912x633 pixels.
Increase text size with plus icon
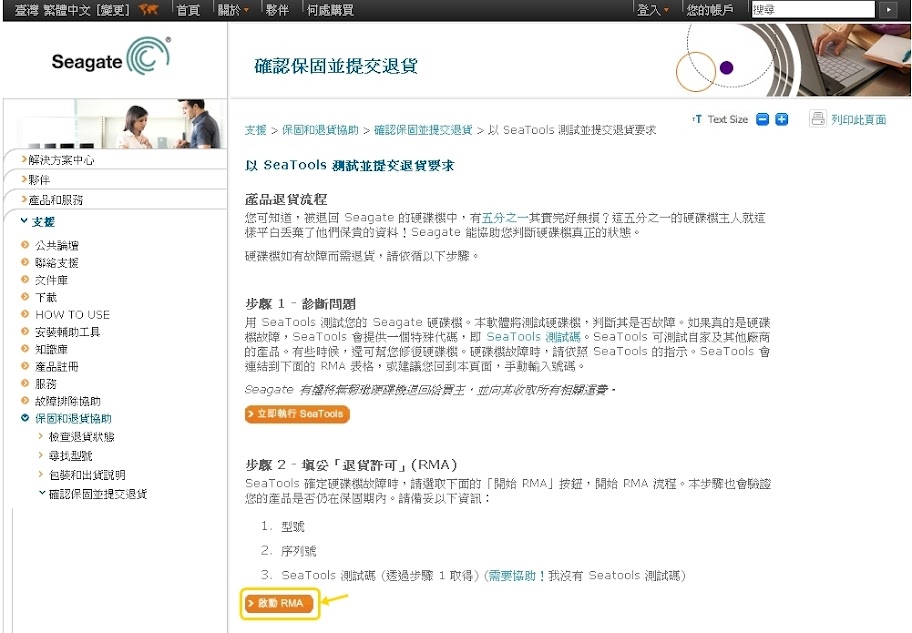coord(782,119)
